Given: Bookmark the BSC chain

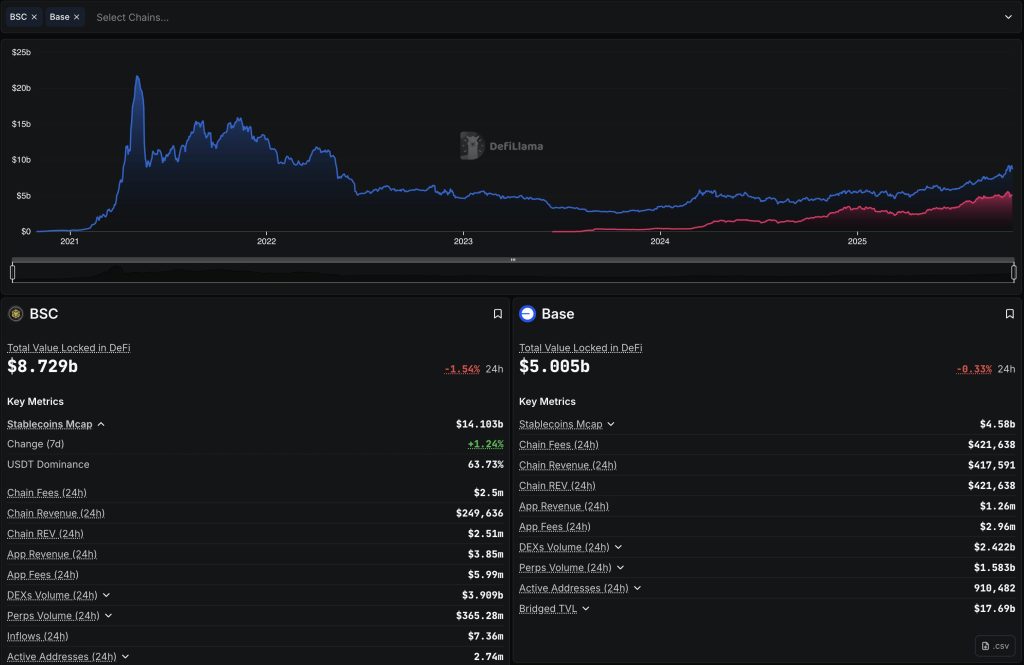Looking at the screenshot, I should (x=497, y=314).
